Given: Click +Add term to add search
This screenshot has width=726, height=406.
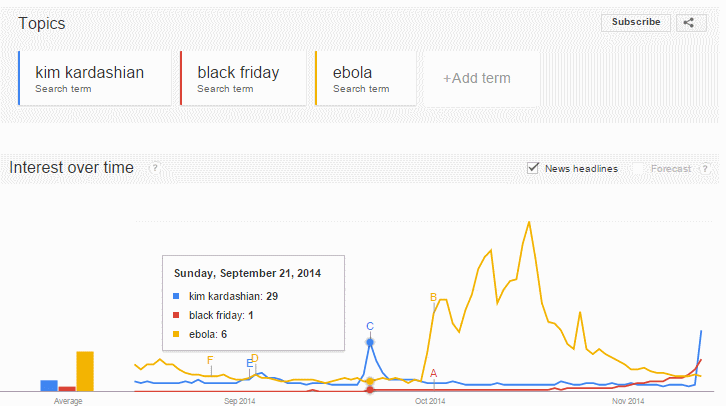Looking at the screenshot, I should pyautogui.click(x=476, y=78).
